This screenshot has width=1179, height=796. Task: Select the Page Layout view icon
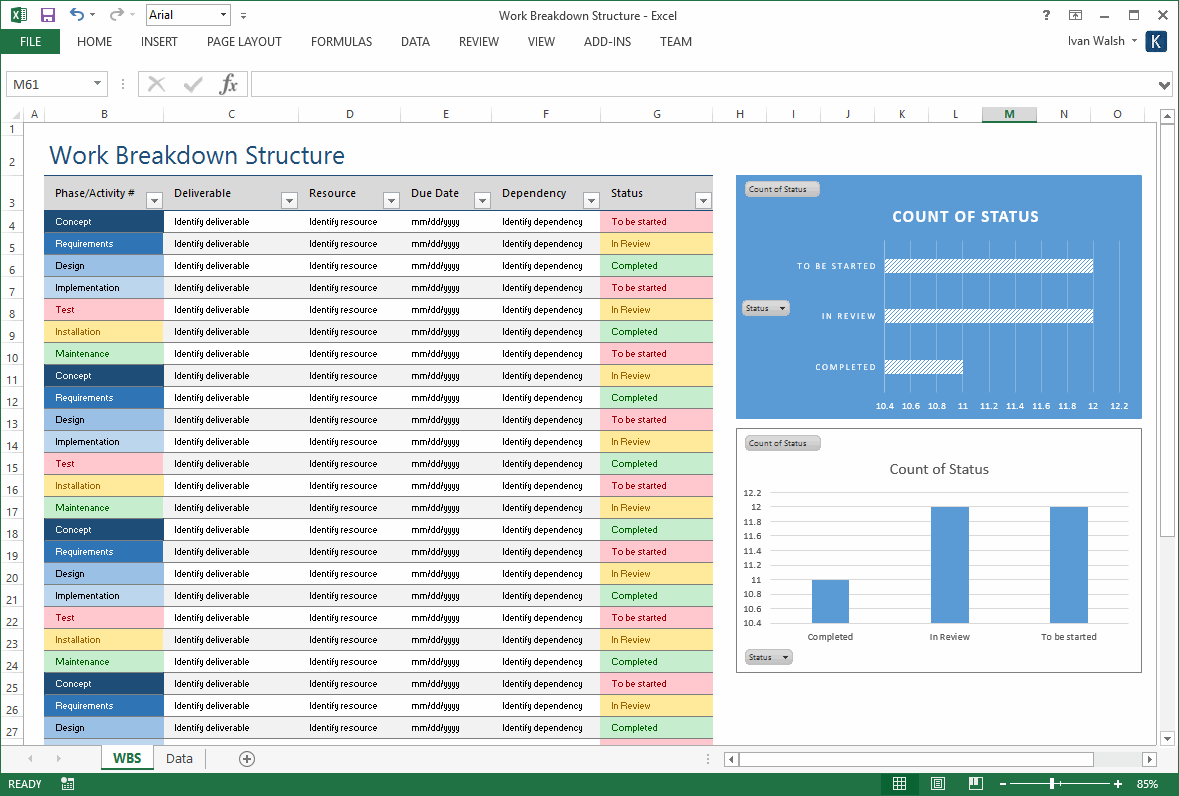938,784
